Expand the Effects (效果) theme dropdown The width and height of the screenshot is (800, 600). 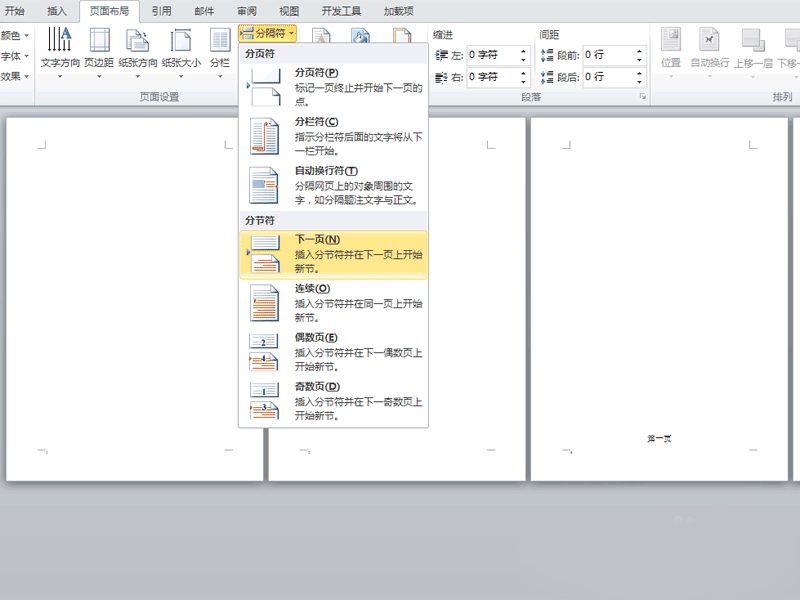(14, 76)
